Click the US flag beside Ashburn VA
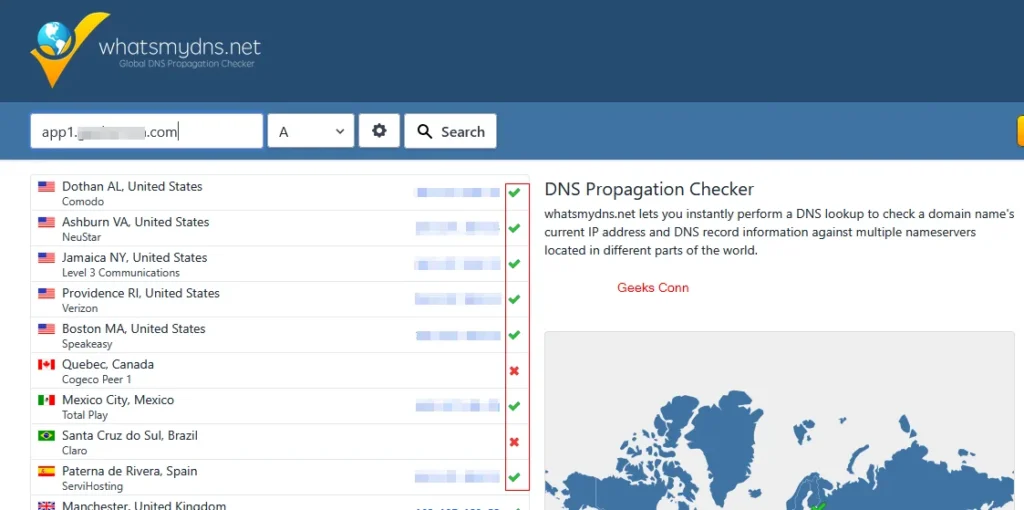The width and height of the screenshot is (1024, 510). (46, 222)
